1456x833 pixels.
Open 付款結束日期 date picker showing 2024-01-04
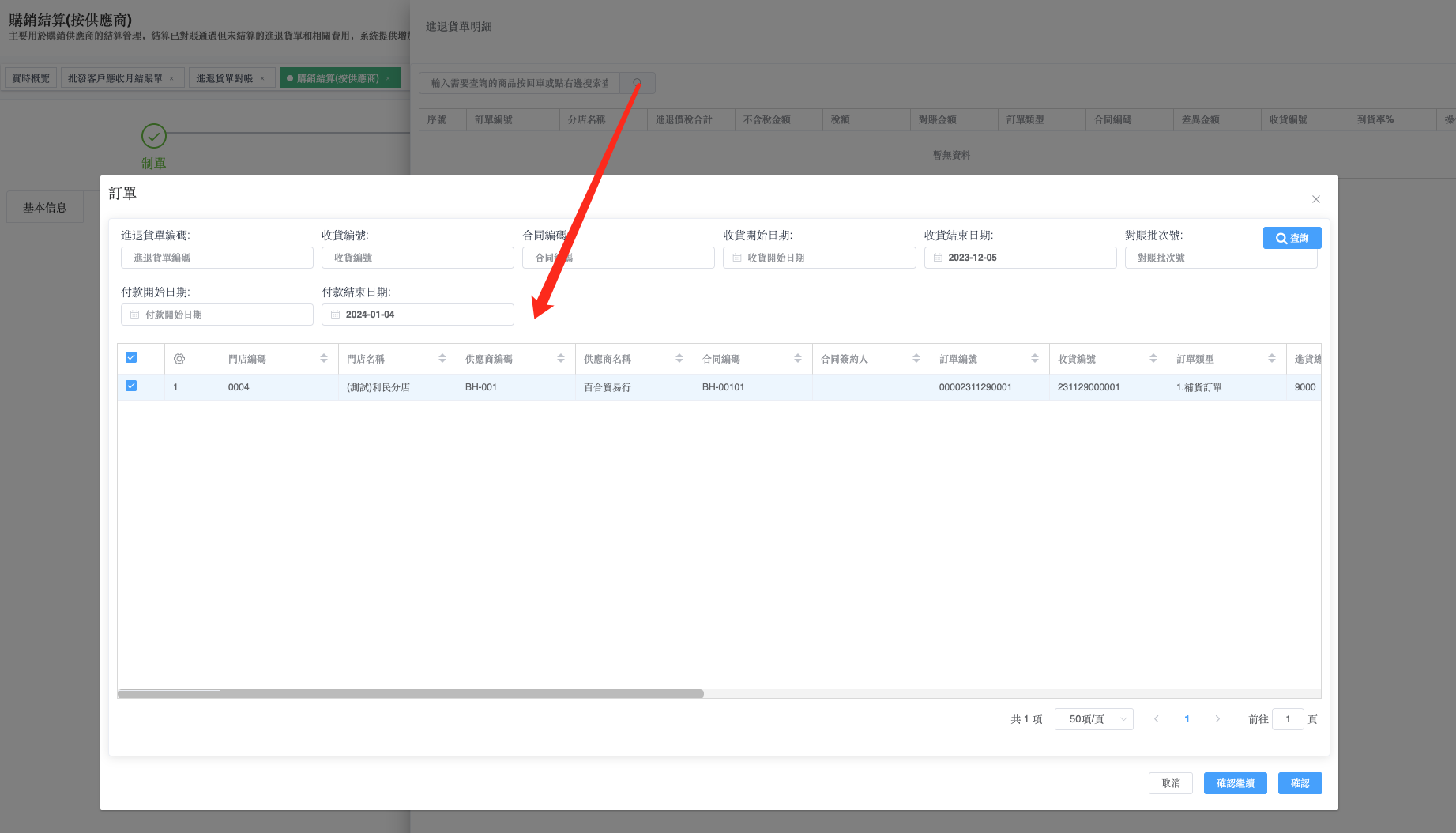tap(417, 315)
